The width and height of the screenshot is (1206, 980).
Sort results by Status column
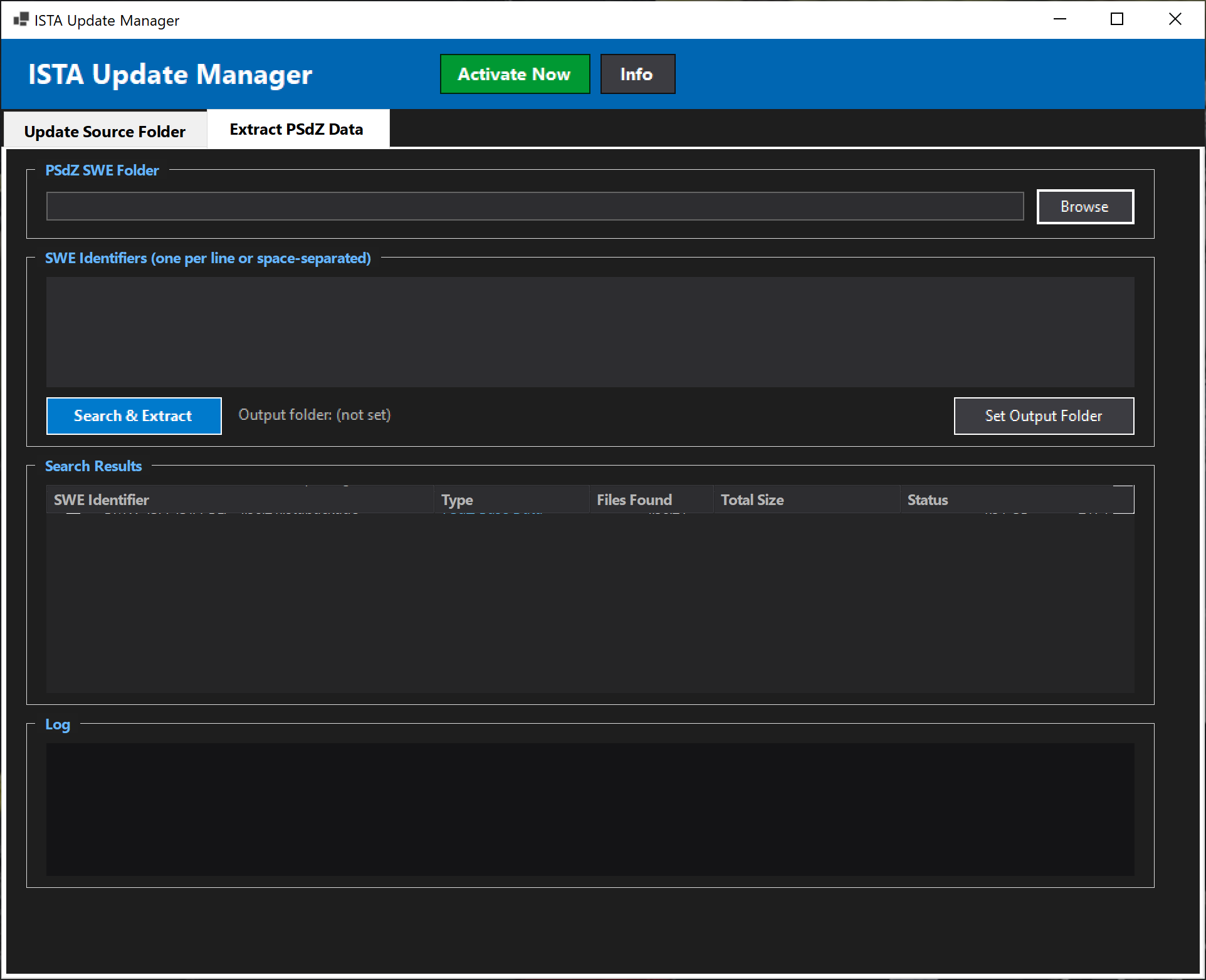pos(928,499)
